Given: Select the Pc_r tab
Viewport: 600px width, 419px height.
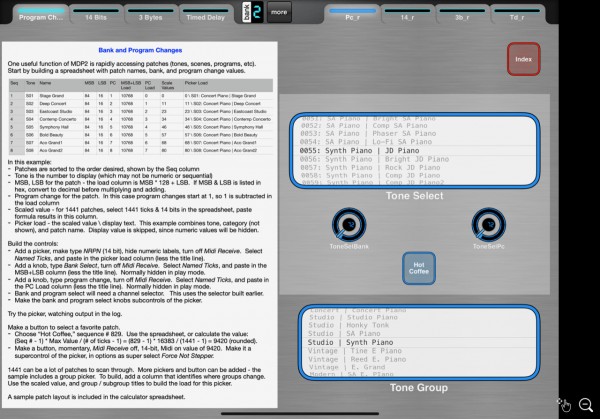Looking at the screenshot, I should point(352,14).
